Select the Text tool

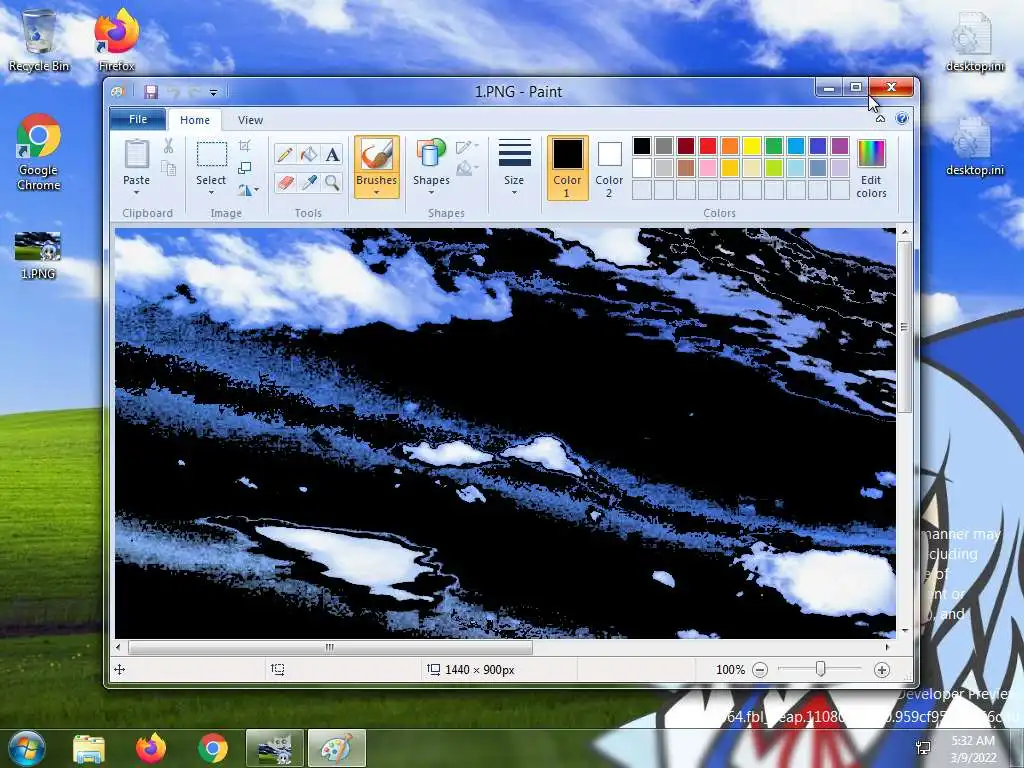tap(332, 154)
